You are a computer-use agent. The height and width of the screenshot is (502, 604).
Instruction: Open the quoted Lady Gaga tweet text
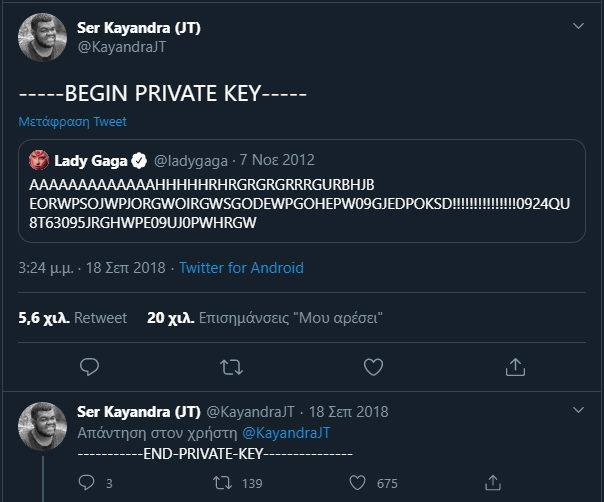coord(299,203)
